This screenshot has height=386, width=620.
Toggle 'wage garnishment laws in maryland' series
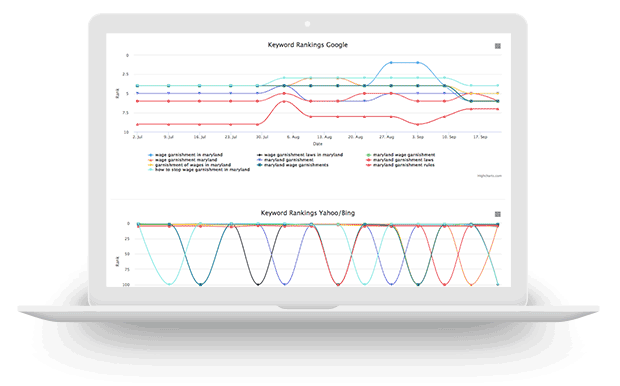point(300,155)
